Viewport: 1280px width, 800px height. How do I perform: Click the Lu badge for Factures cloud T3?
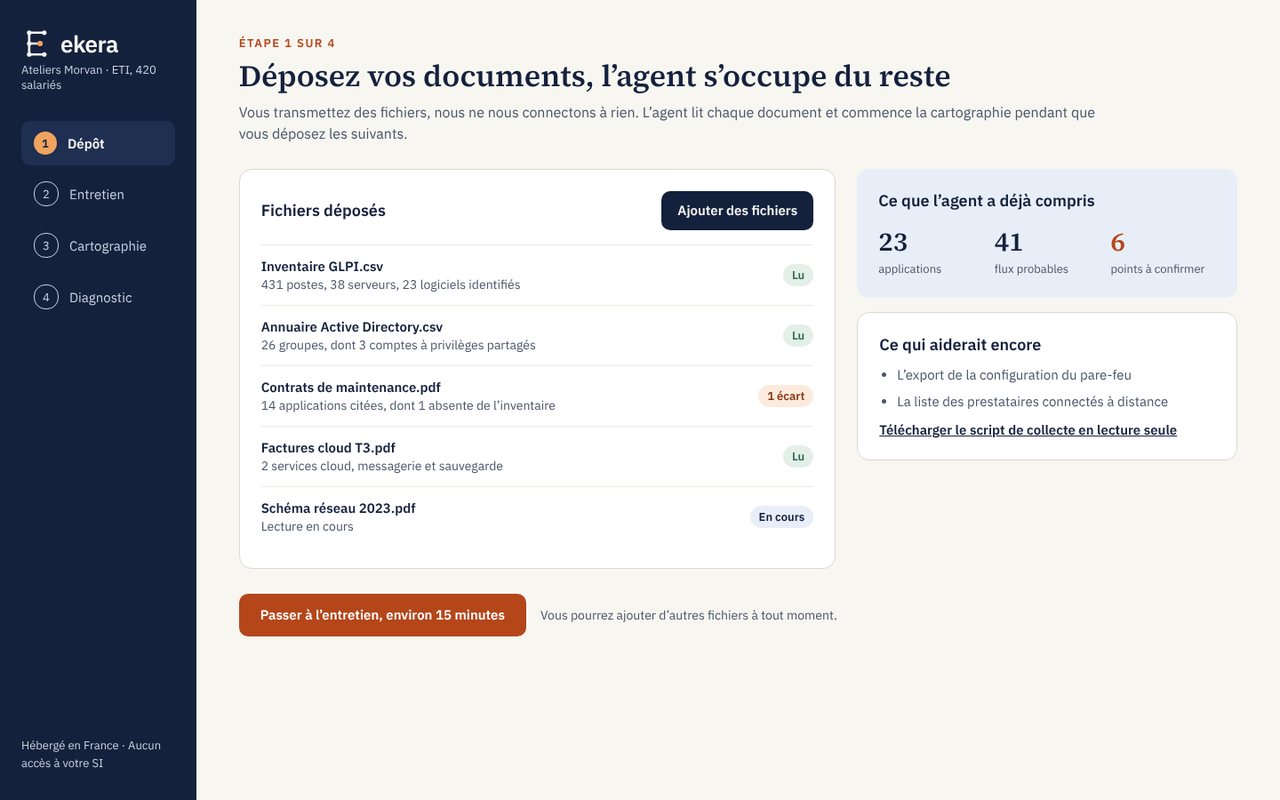[x=798, y=457]
